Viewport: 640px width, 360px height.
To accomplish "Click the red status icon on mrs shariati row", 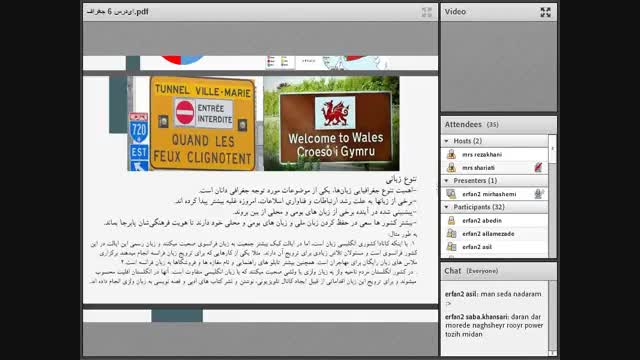I will 538,167.
